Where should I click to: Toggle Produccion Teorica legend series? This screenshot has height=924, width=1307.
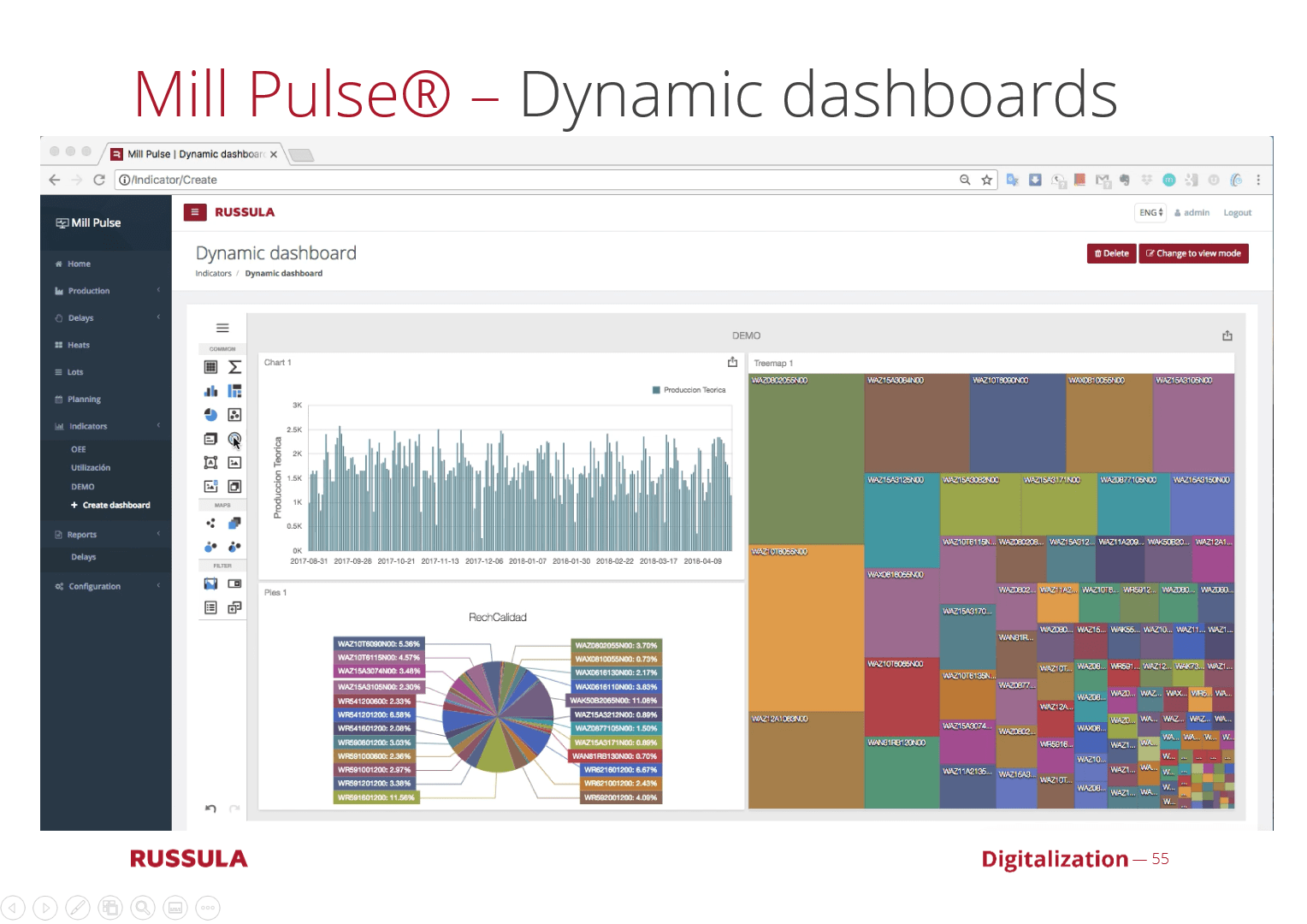pos(689,390)
